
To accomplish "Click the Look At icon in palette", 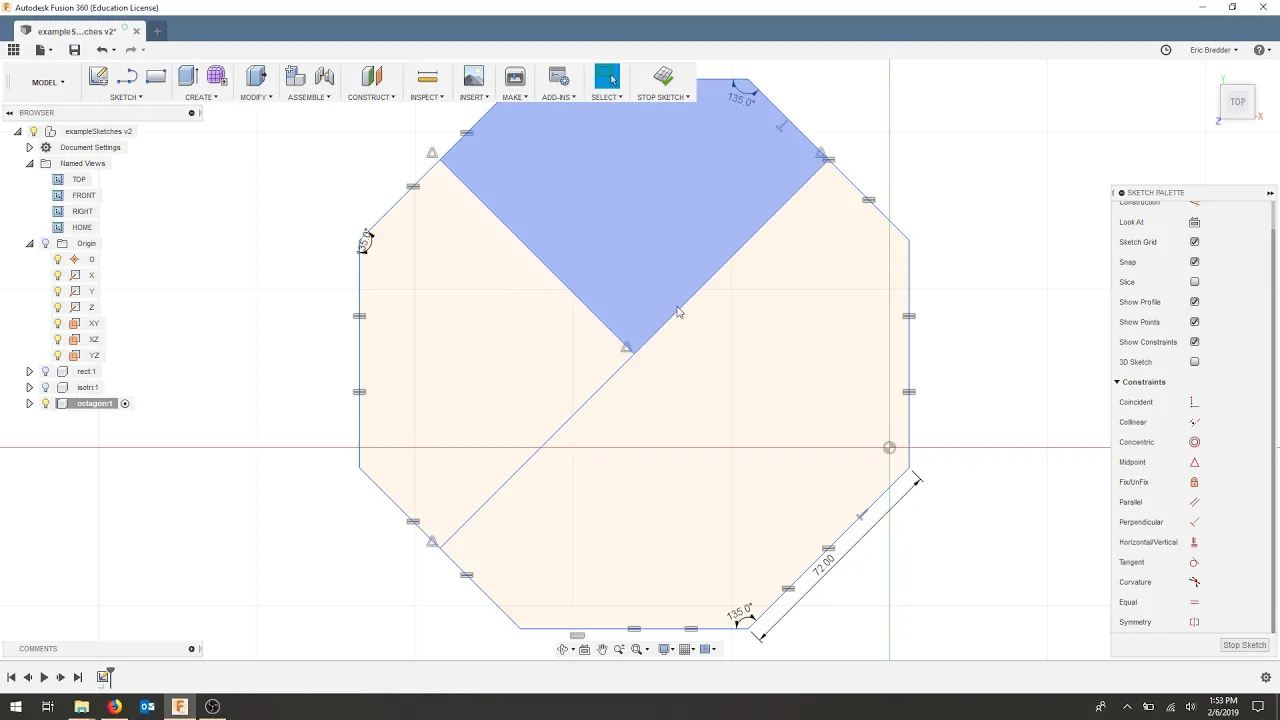I will [1194, 222].
